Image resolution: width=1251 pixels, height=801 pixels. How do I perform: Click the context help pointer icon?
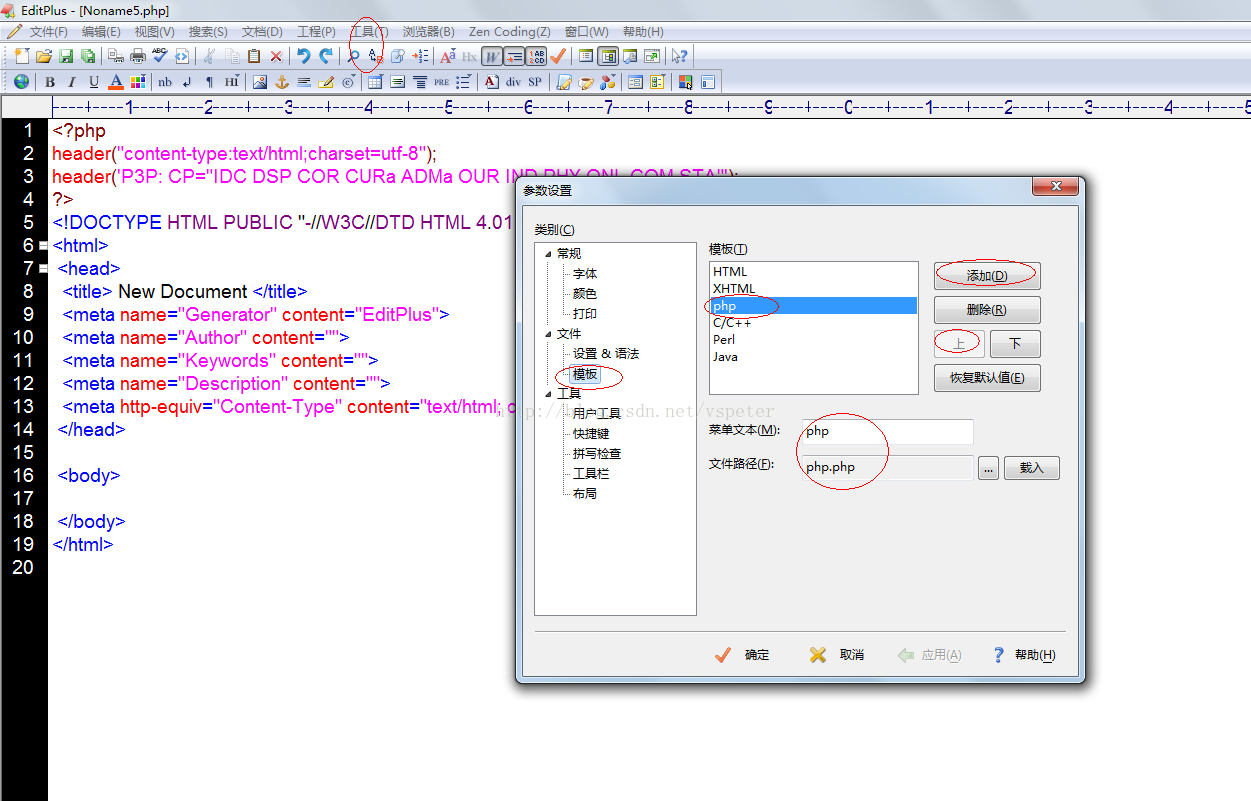680,56
